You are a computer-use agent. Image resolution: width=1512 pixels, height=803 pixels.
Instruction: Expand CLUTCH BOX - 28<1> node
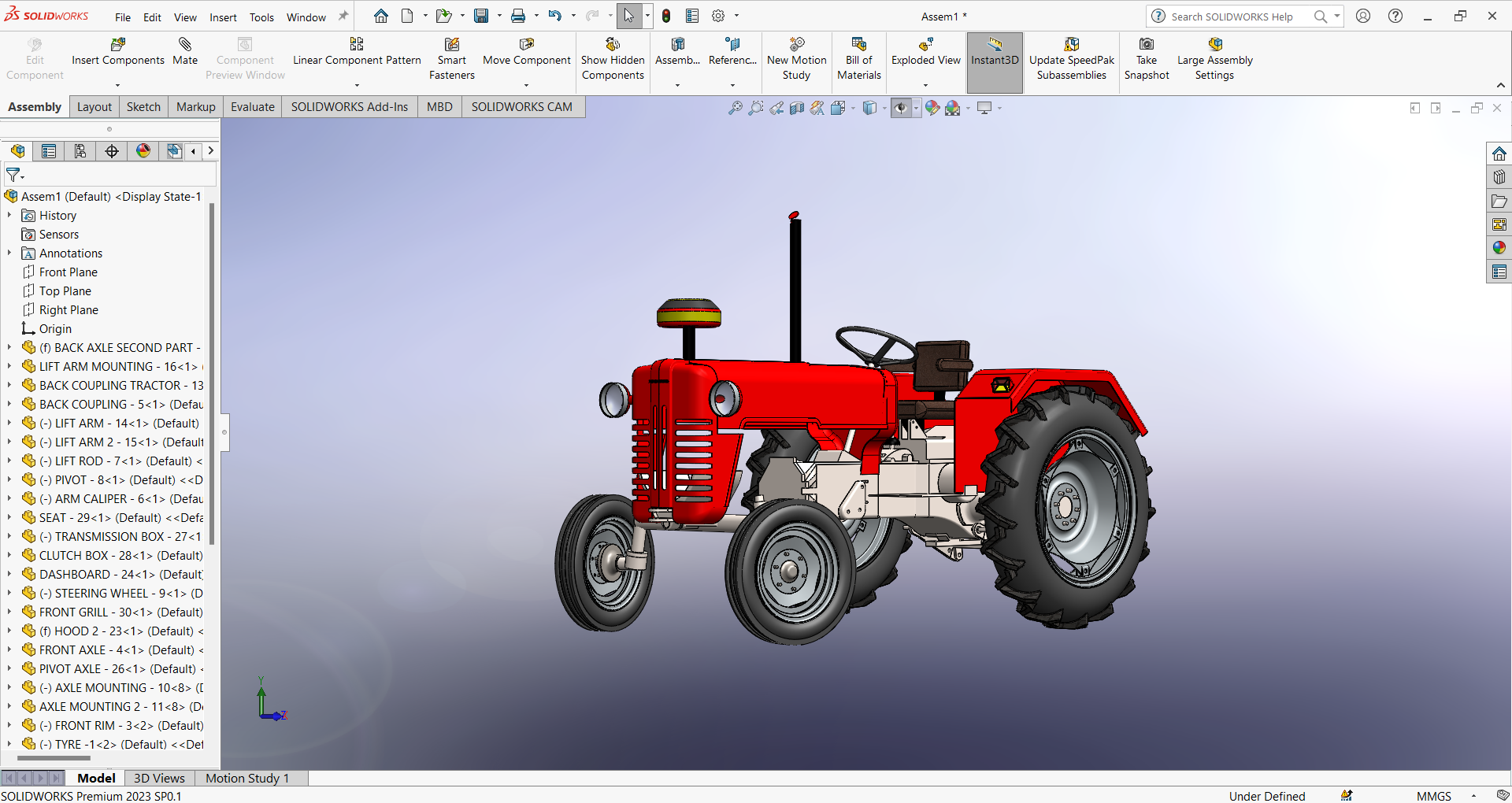tap(9, 555)
